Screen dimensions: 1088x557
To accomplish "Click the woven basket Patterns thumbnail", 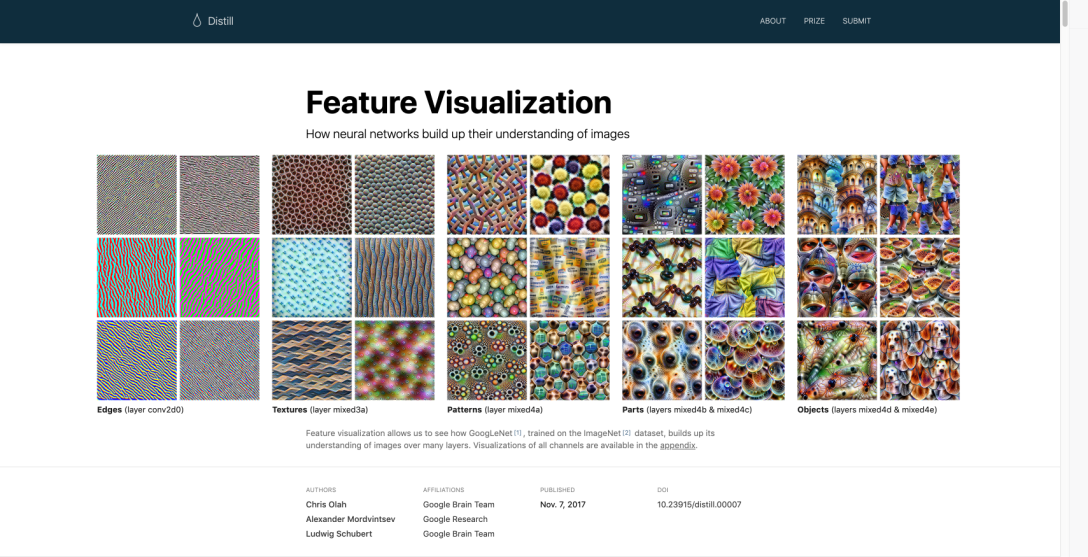I will [487, 195].
